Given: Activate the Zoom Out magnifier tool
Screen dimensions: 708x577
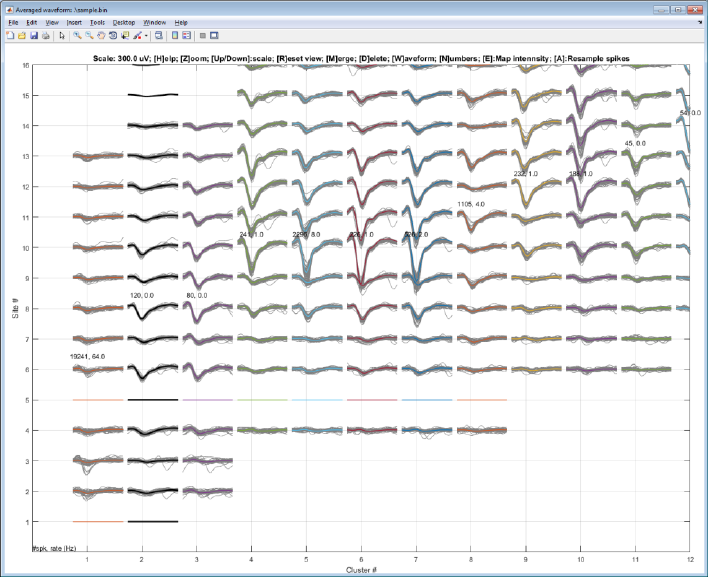Looking at the screenshot, I should pos(89,35).
